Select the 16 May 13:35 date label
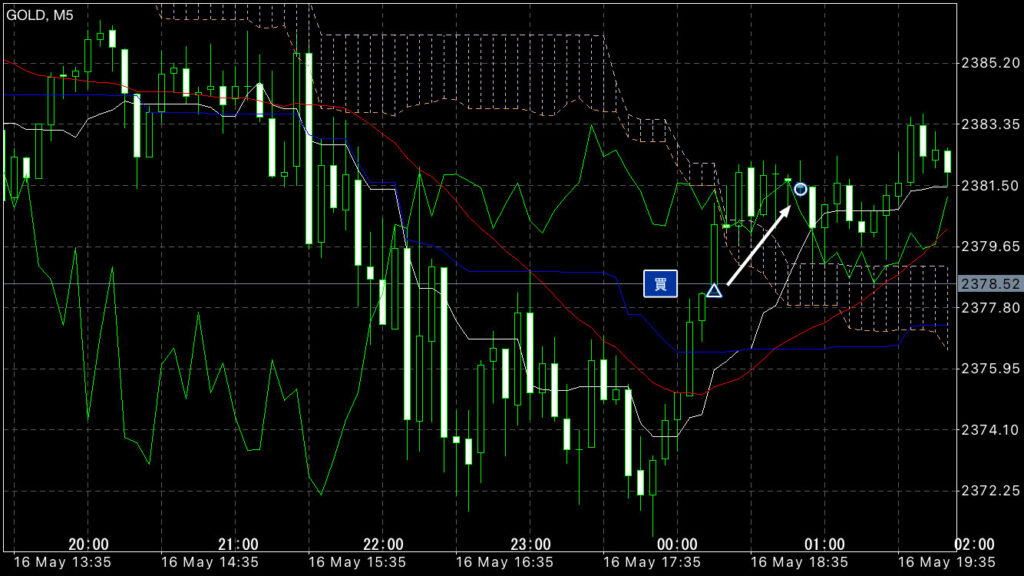Viewport: 1024px width, 576px height. (x=62, y=562)
